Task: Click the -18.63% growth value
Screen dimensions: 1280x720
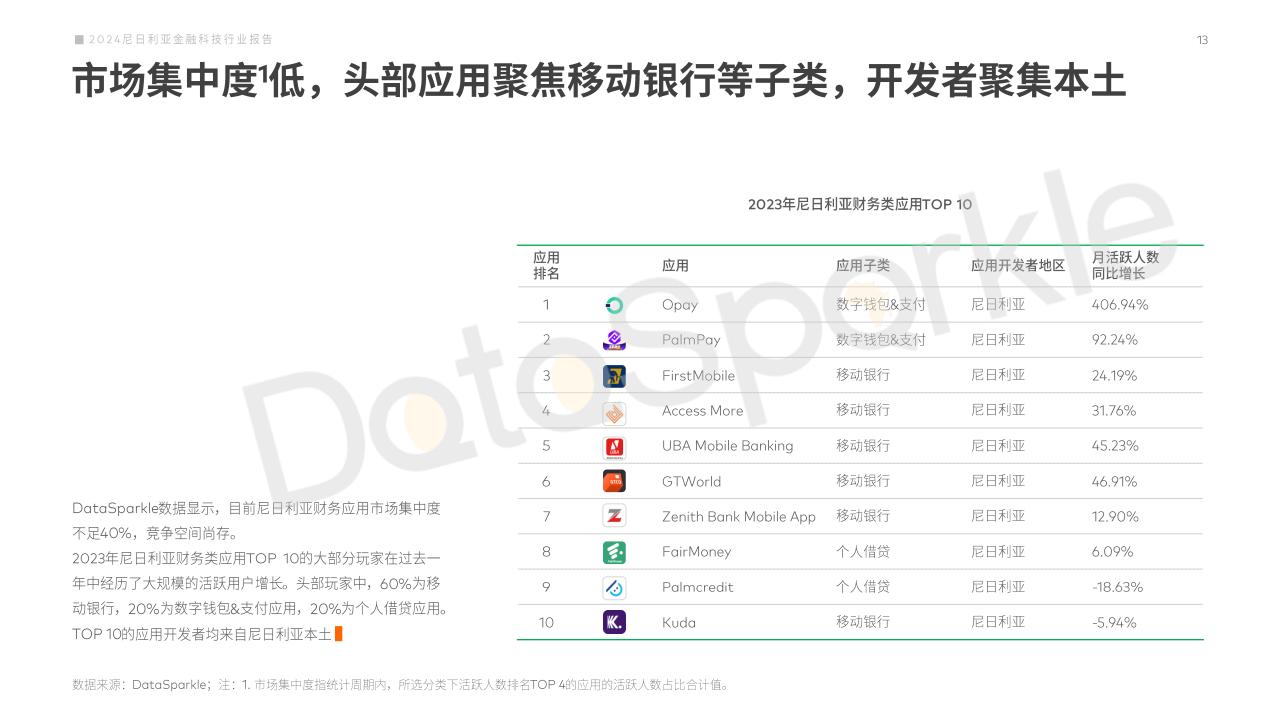Action: (1117, 587)
